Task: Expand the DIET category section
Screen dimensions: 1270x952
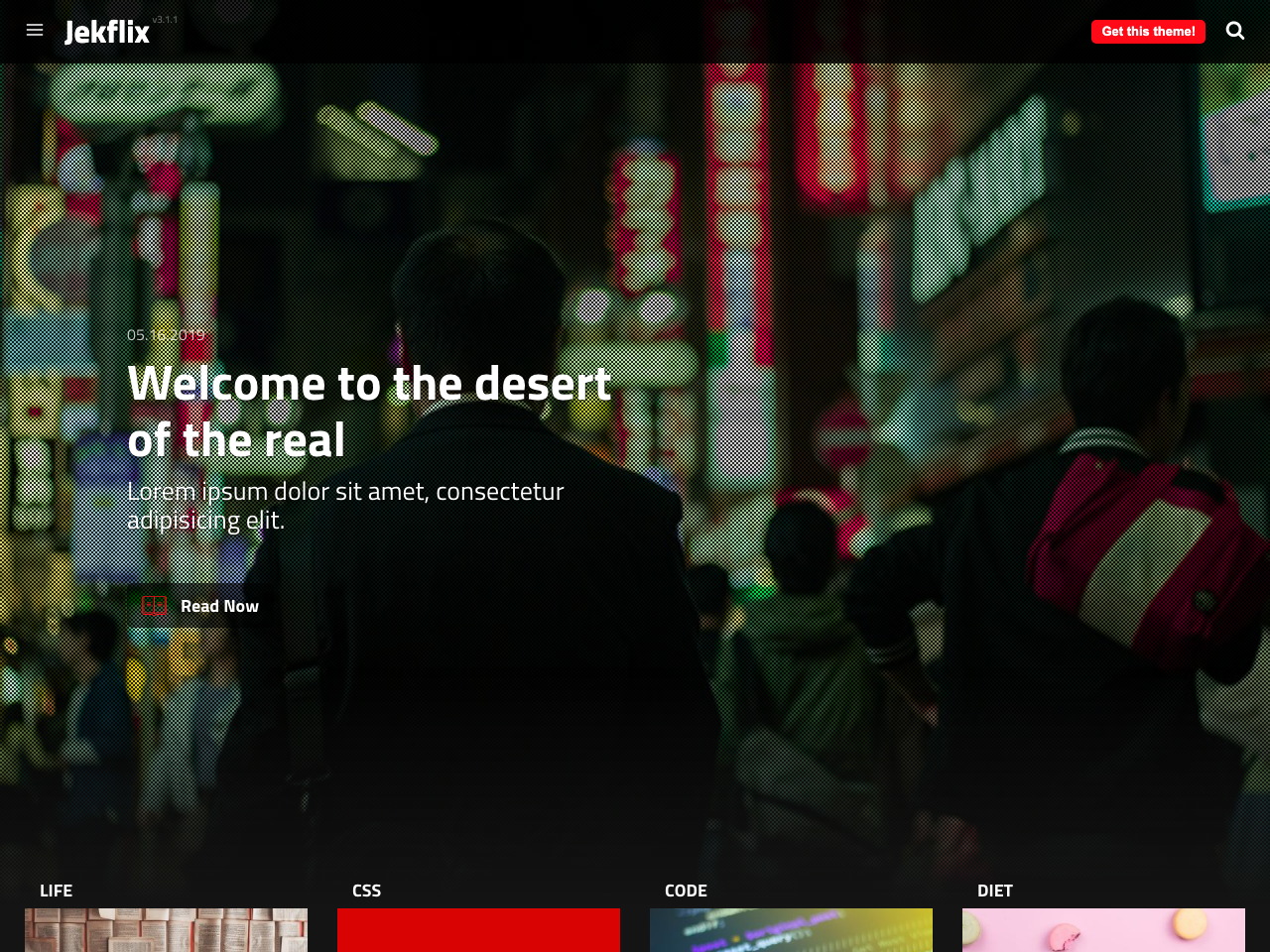Action: tap(993, 891)
